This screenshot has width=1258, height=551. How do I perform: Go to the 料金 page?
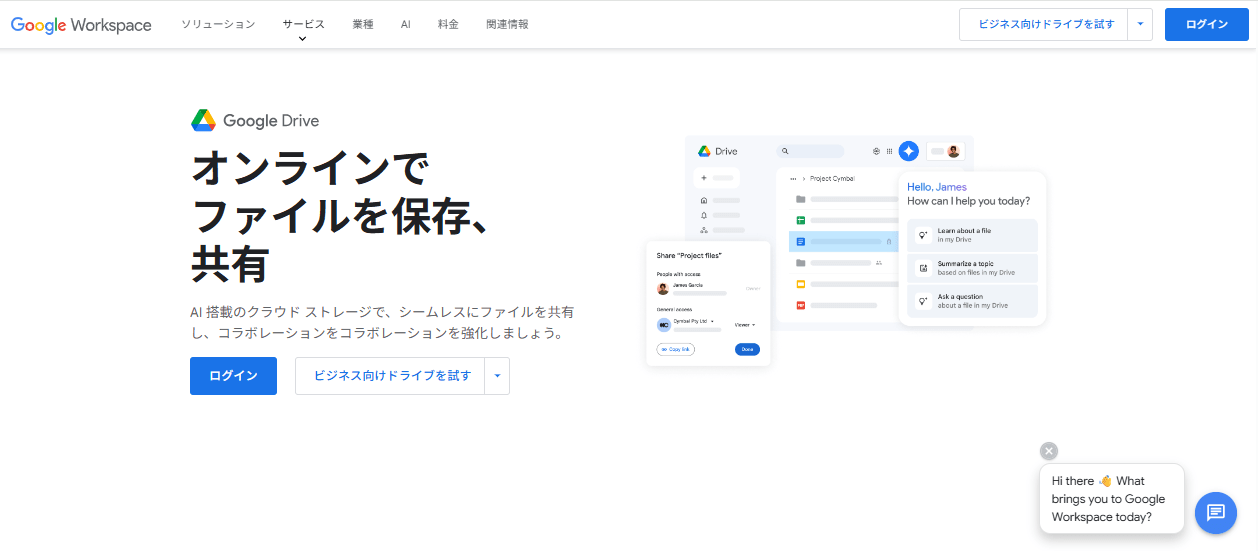click(448, 24)
